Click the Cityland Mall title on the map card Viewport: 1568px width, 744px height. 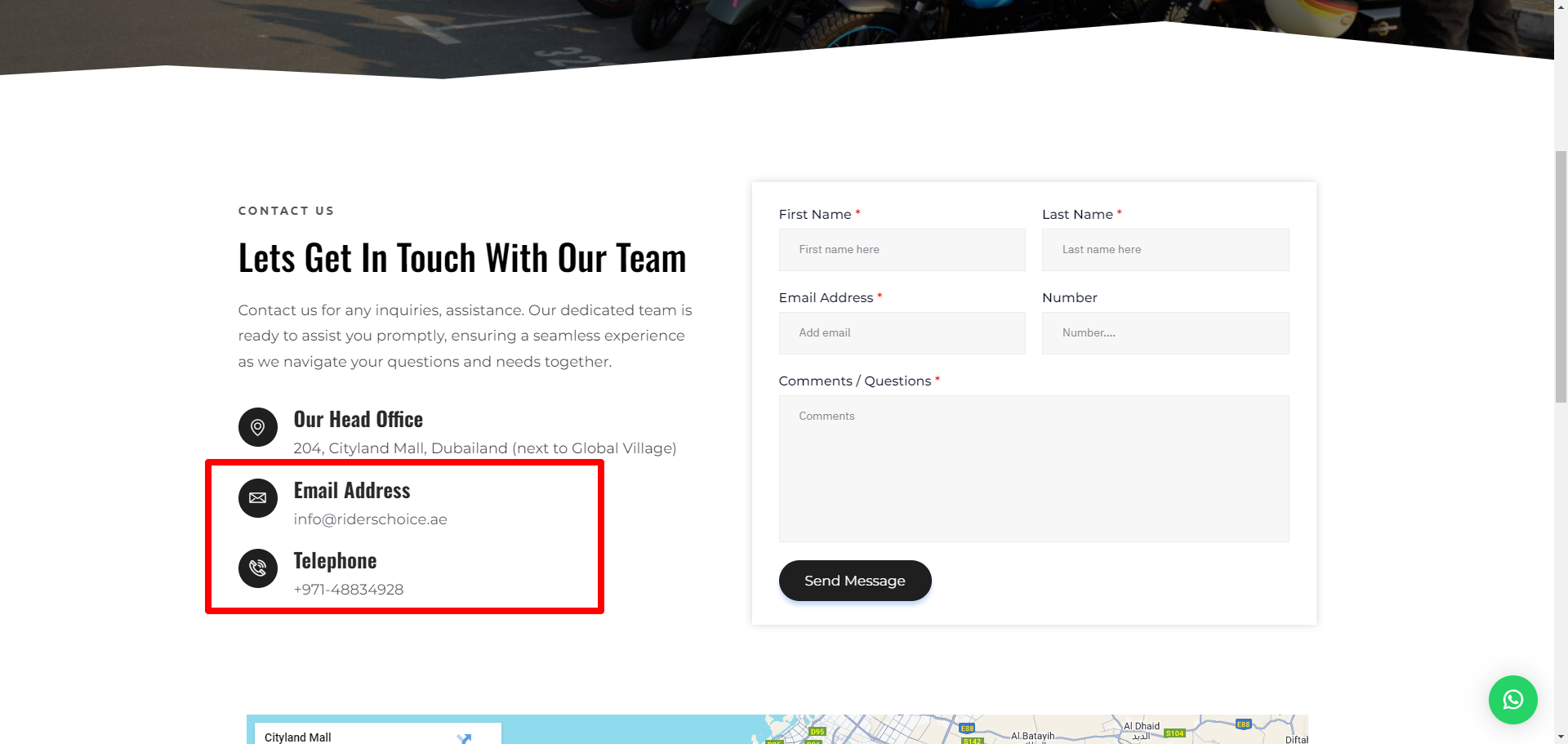pos(298,737)
